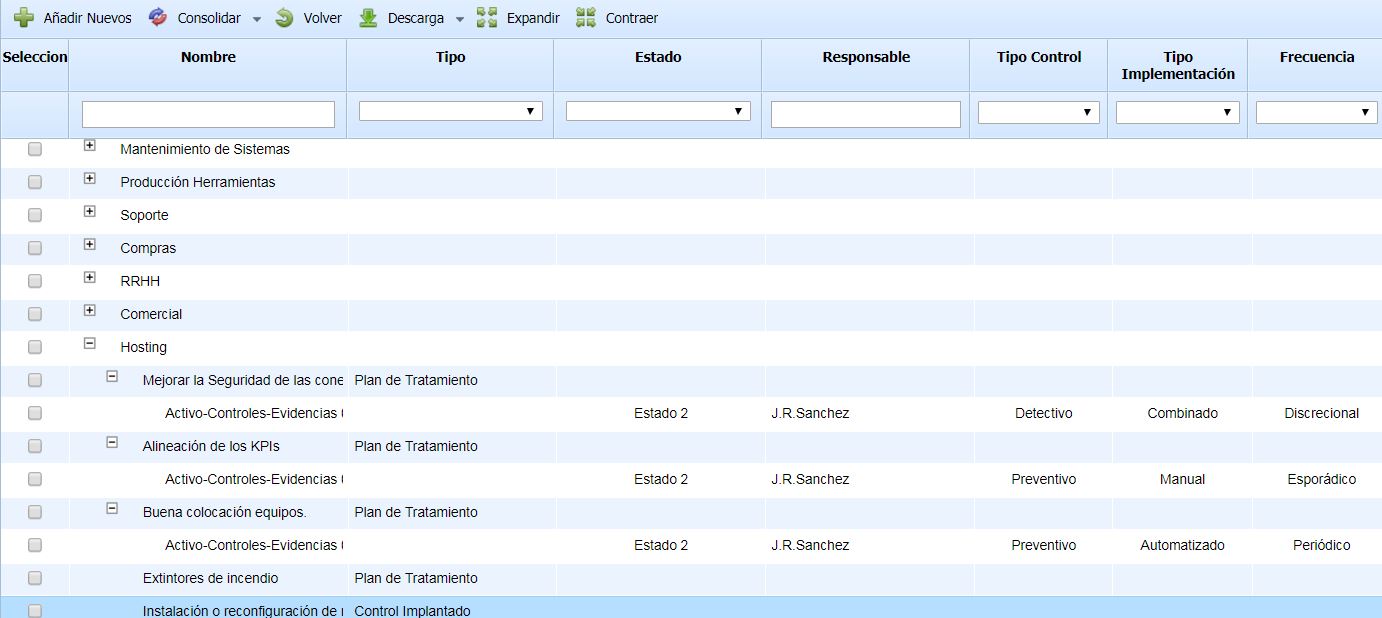Viewport: 1382px width, 618px height.
Task: Click the Responsable column header
Action: pos(865,57)
